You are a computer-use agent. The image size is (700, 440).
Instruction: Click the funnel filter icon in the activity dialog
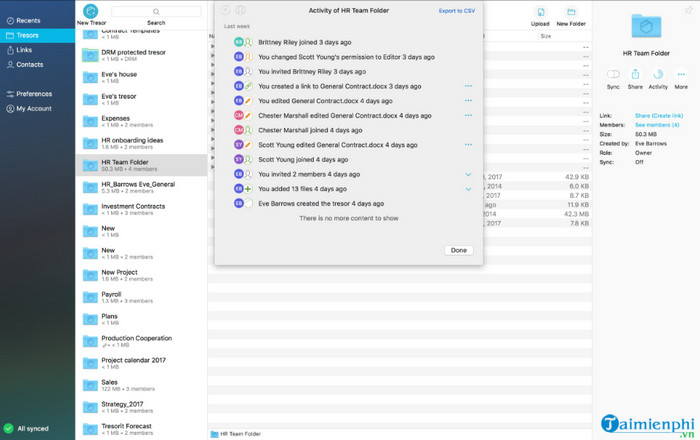click(225, 10)
